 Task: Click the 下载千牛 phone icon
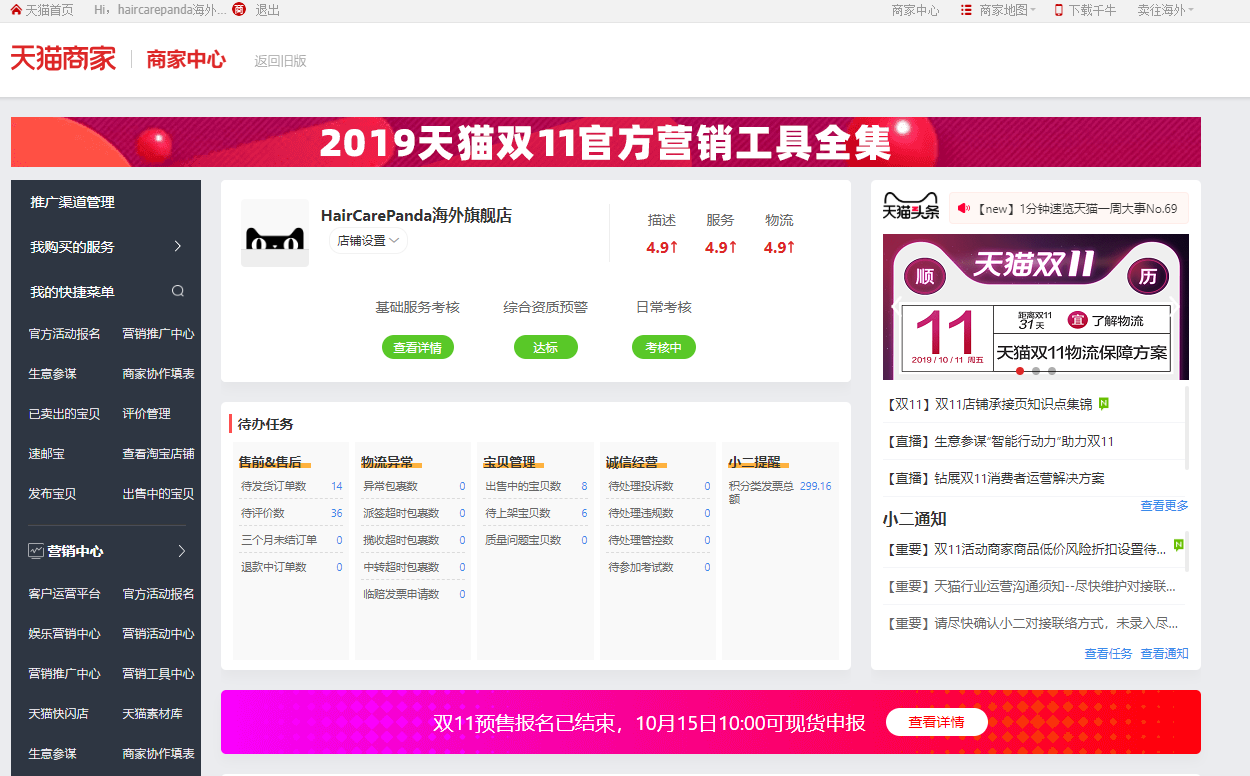click(x=1058, y=10)
